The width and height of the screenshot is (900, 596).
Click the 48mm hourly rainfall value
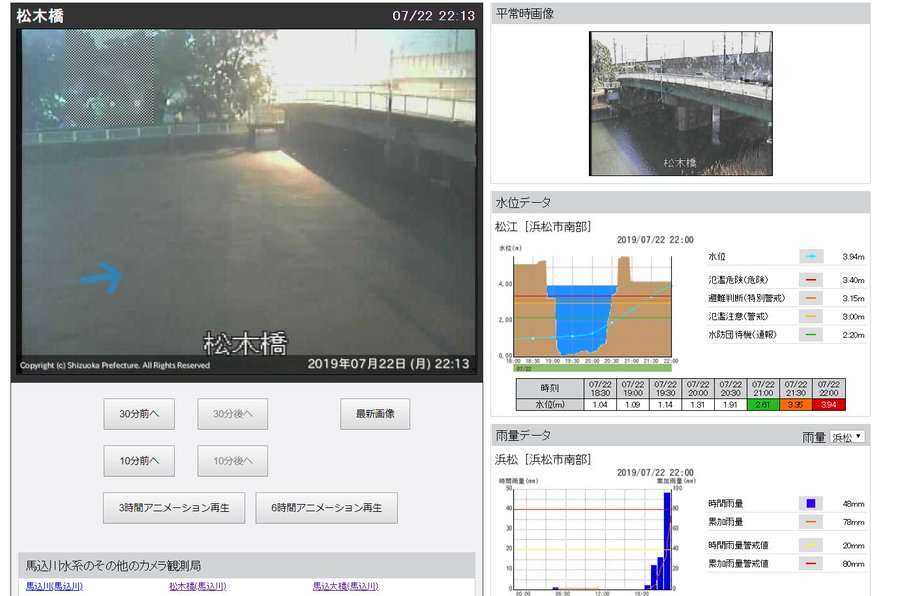[853, 504]
